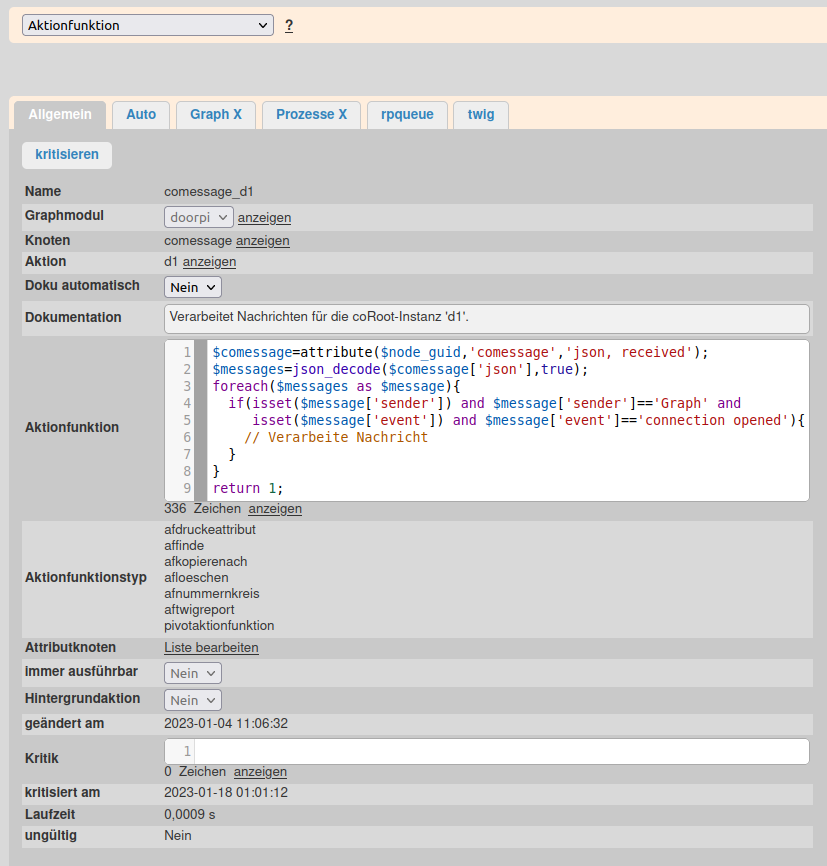
Task: Click anzeigen link beside Knoten comessage
Action: pos(263,241)
